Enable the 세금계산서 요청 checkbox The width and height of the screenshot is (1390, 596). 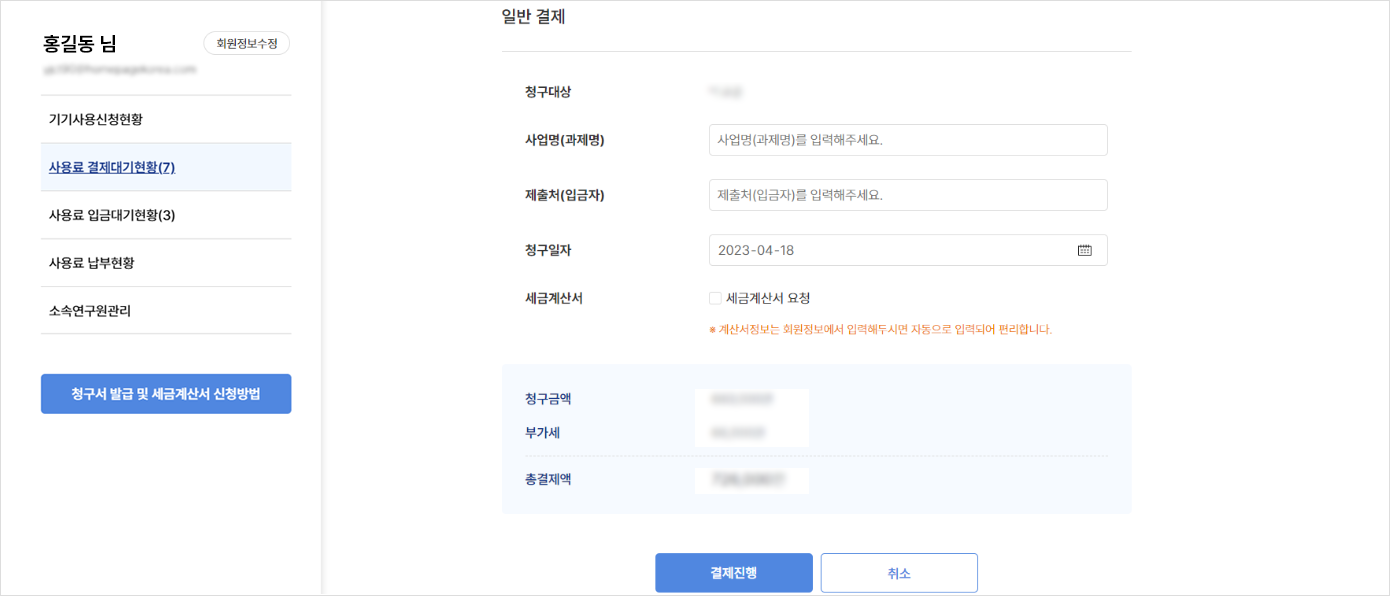click(x=715, y=298)
